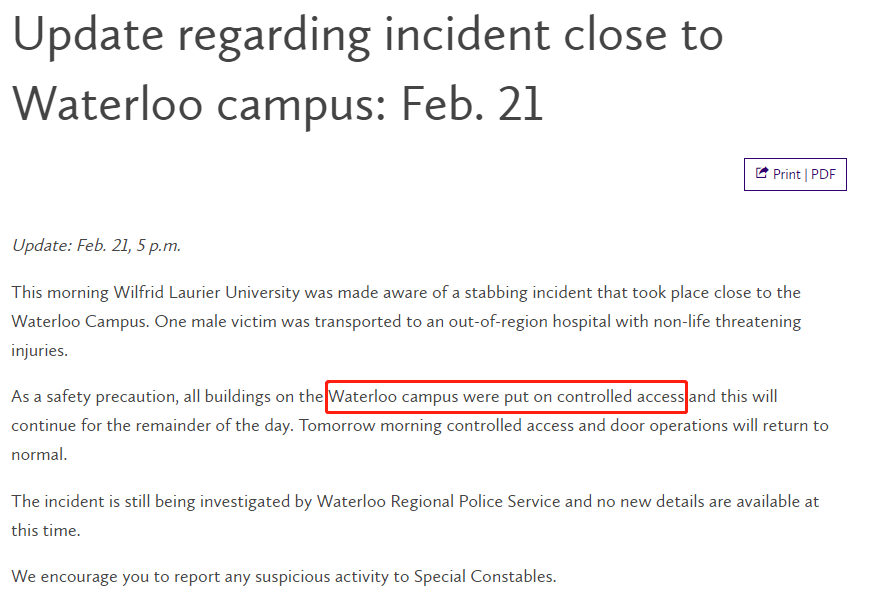This screenshot has height=596, width=884.
Task: Click 'Waterloo Regional Police Service' text
Action: [439, 502]
